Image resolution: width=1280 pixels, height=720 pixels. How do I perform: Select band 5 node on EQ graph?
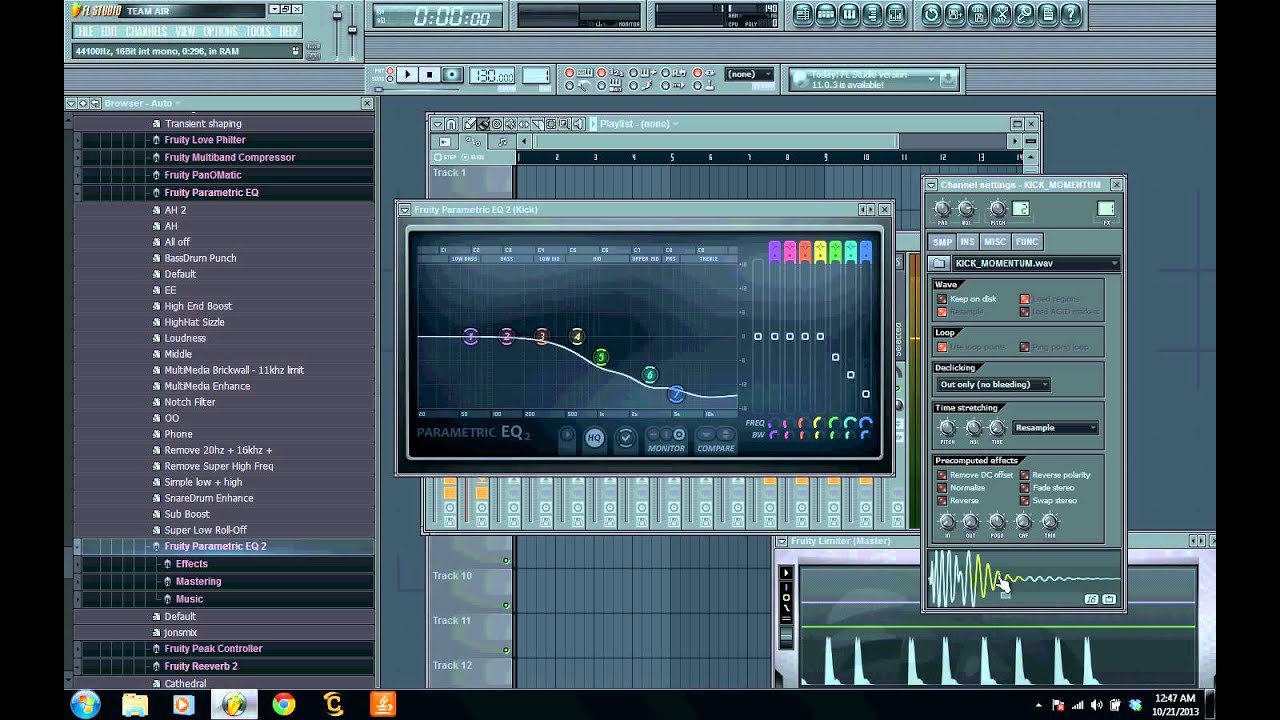(x=601, y=357)
